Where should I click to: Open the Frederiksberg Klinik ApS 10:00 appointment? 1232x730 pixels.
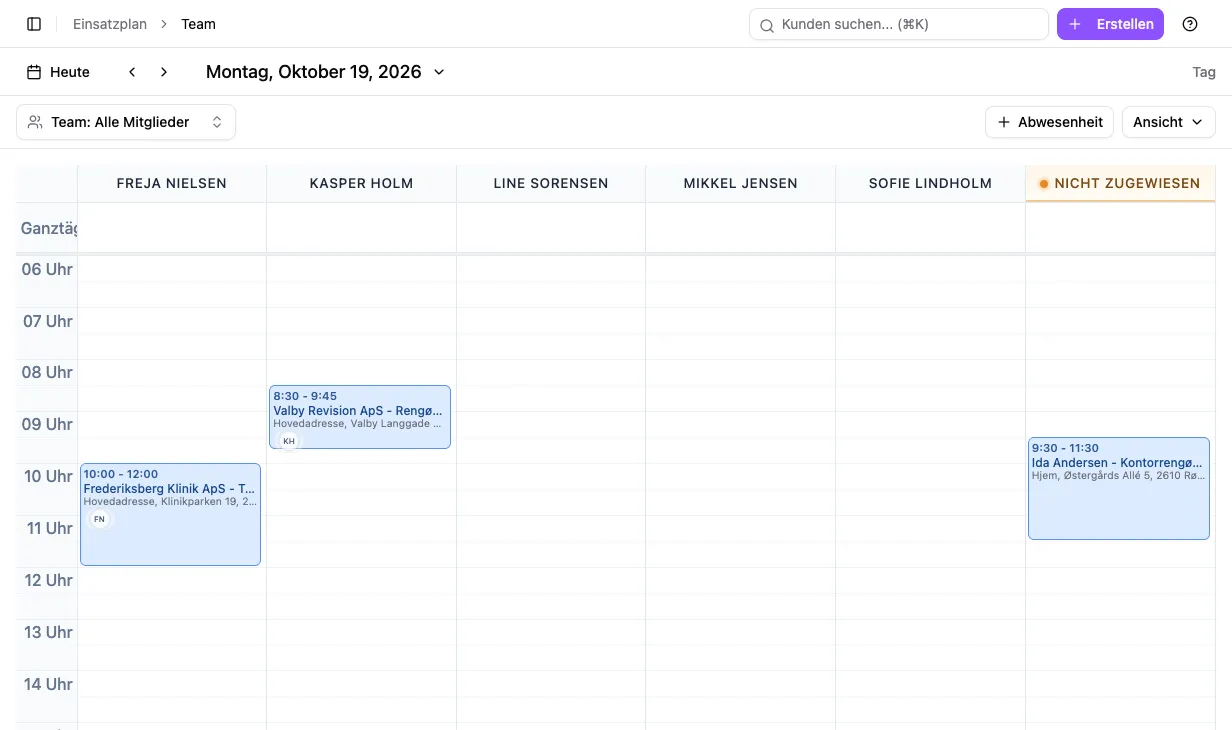[x=170, y=514]
